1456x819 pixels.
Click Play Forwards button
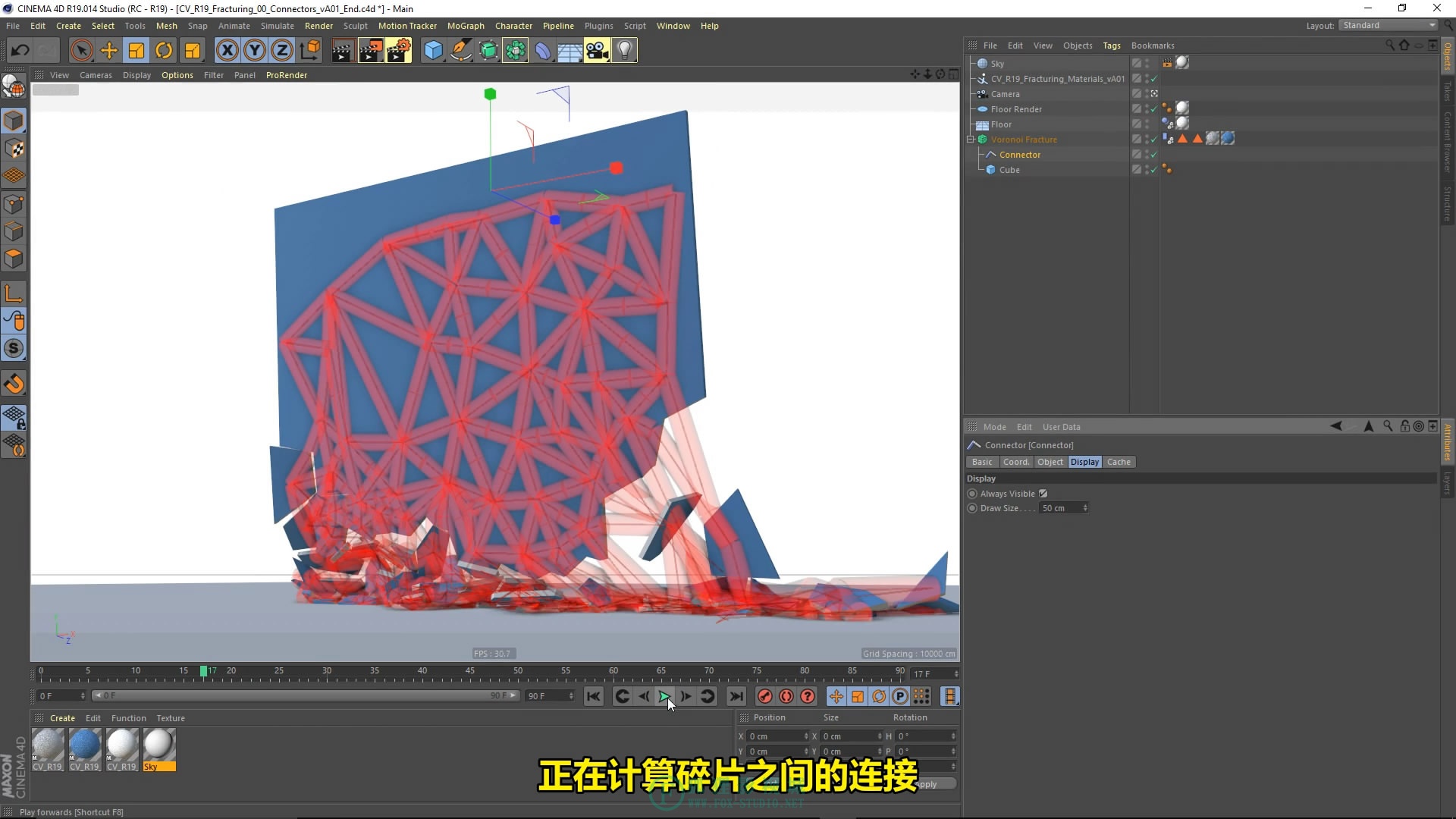click(664, 696)
